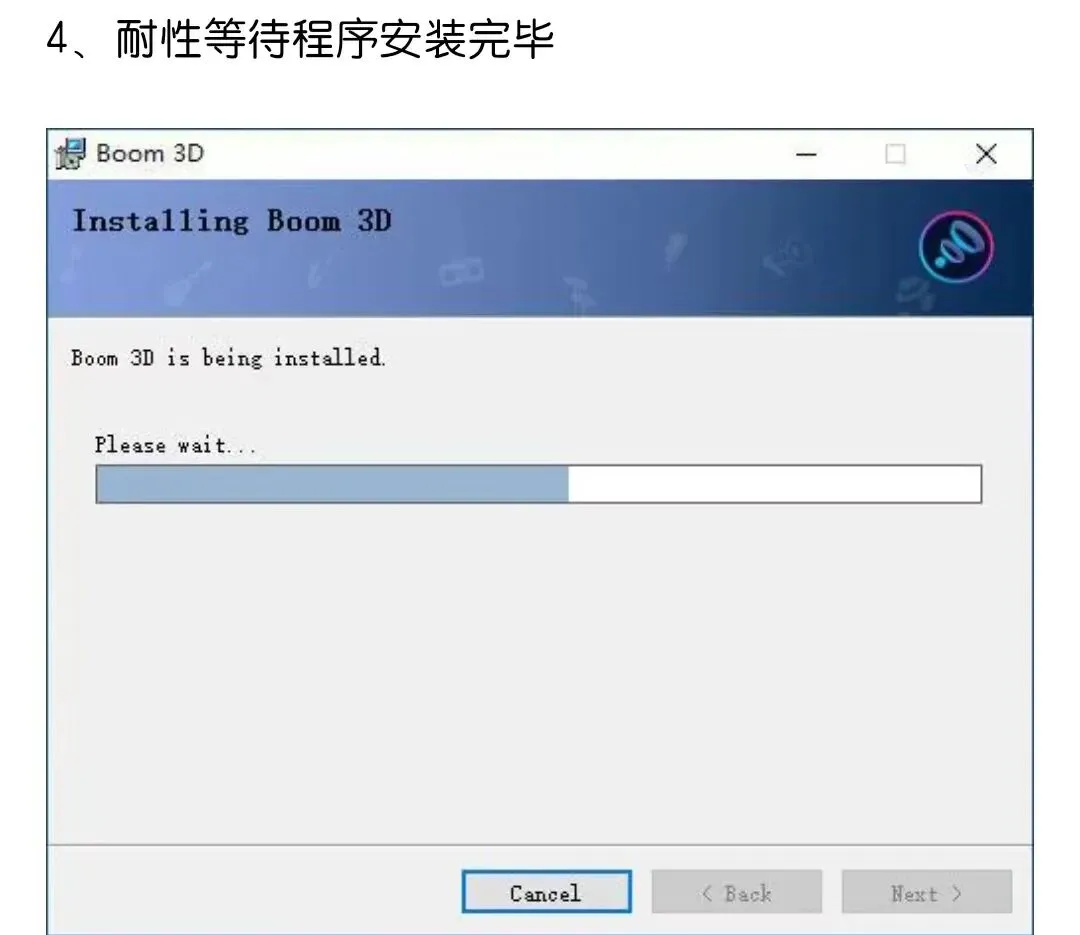This screenshot has height=935, width=1080.
Task: Click the greyed-out Back button
Action: pyautogui.click(x=736, y=892)
